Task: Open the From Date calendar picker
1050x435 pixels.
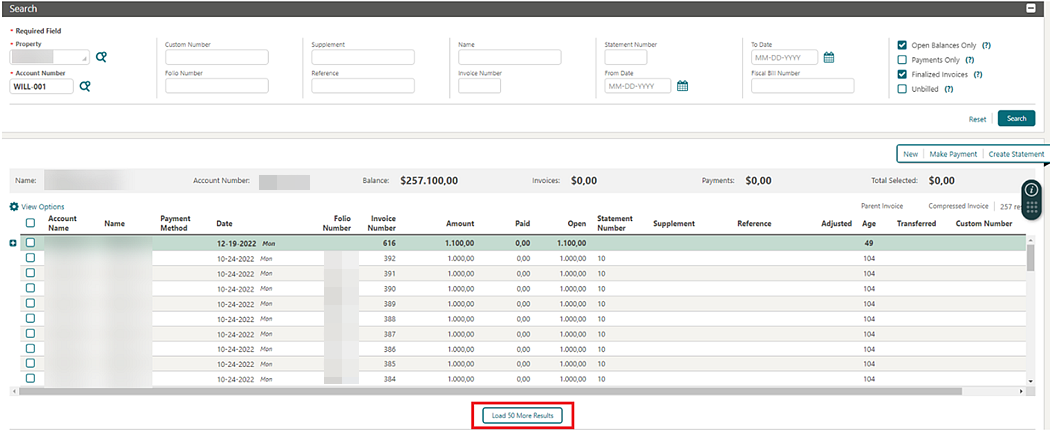Action: 682,86
